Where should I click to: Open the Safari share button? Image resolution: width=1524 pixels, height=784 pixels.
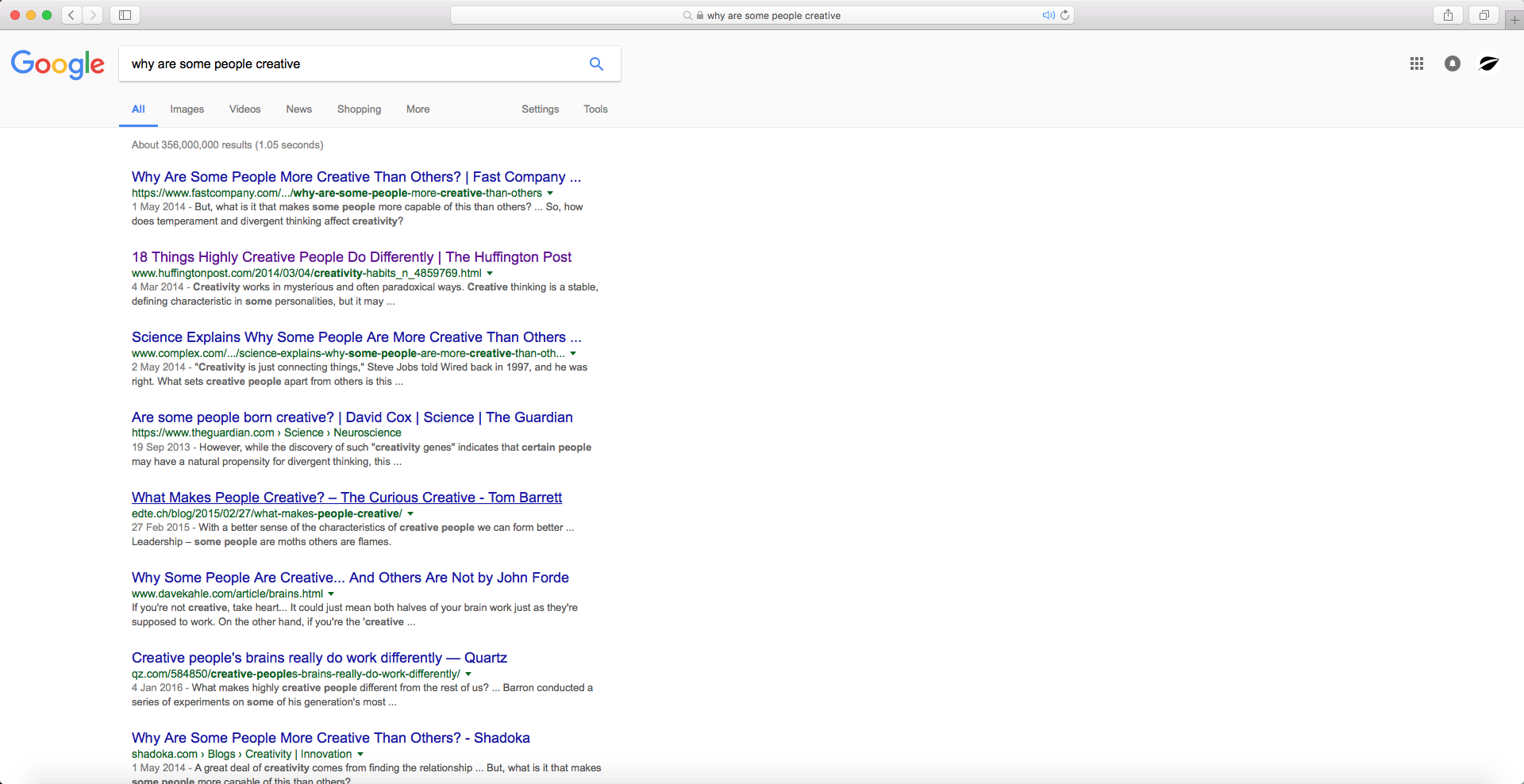[x=1449, y=15]
